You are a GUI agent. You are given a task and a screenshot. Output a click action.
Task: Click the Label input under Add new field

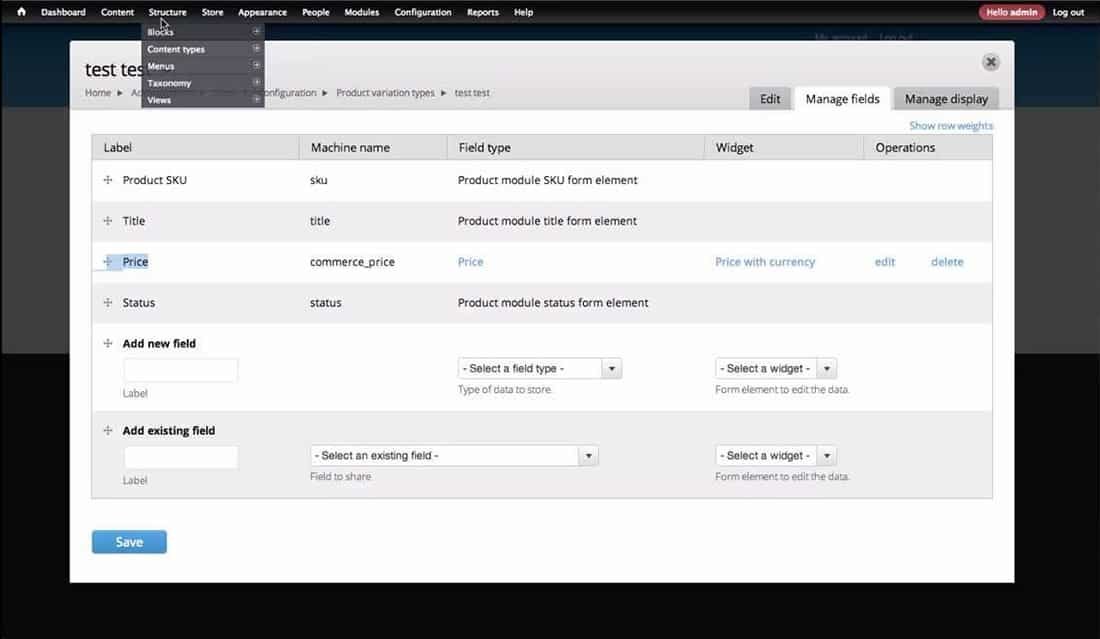pos(180,369)
